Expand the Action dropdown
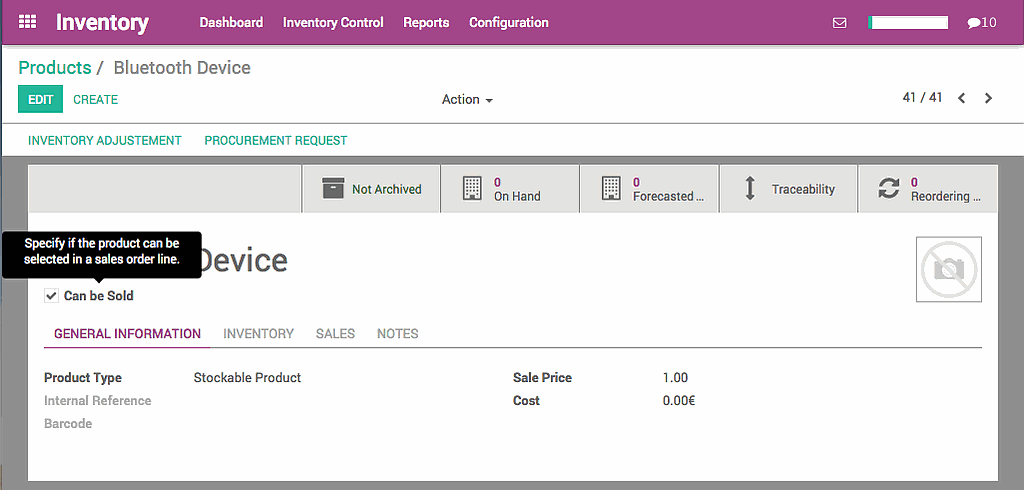The height and width of the screenshot is (490, 1024). click(x=467, y=100)
